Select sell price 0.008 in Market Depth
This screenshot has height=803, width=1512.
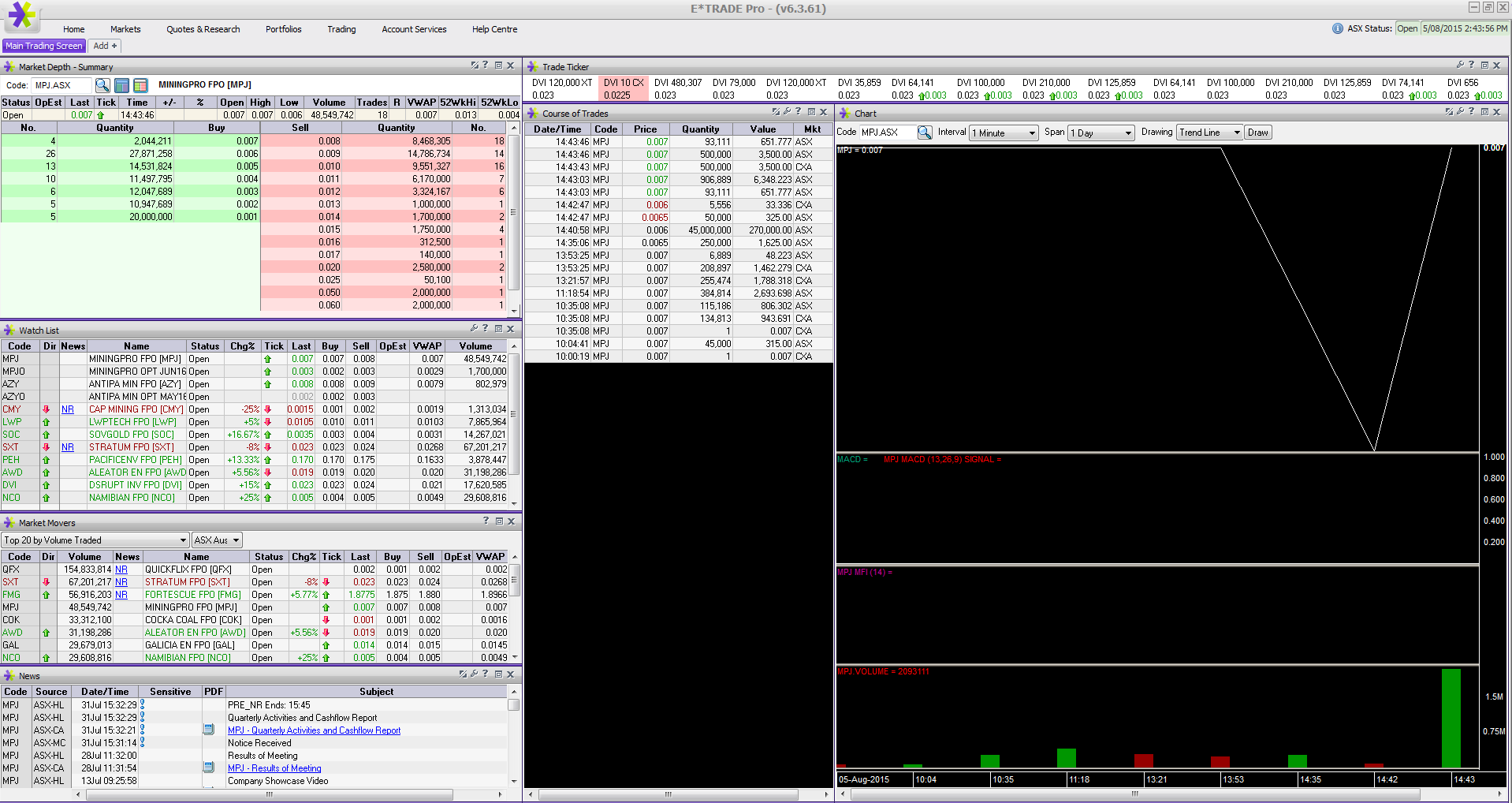tap(329, 141)
